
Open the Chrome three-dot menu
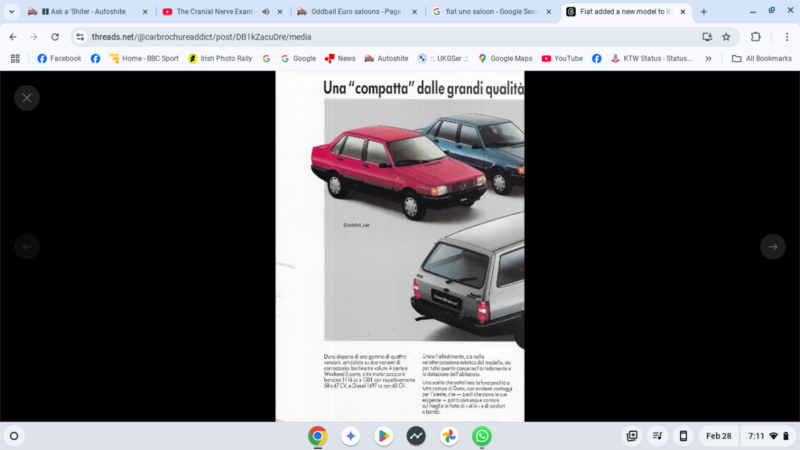[x=787, y=37]
